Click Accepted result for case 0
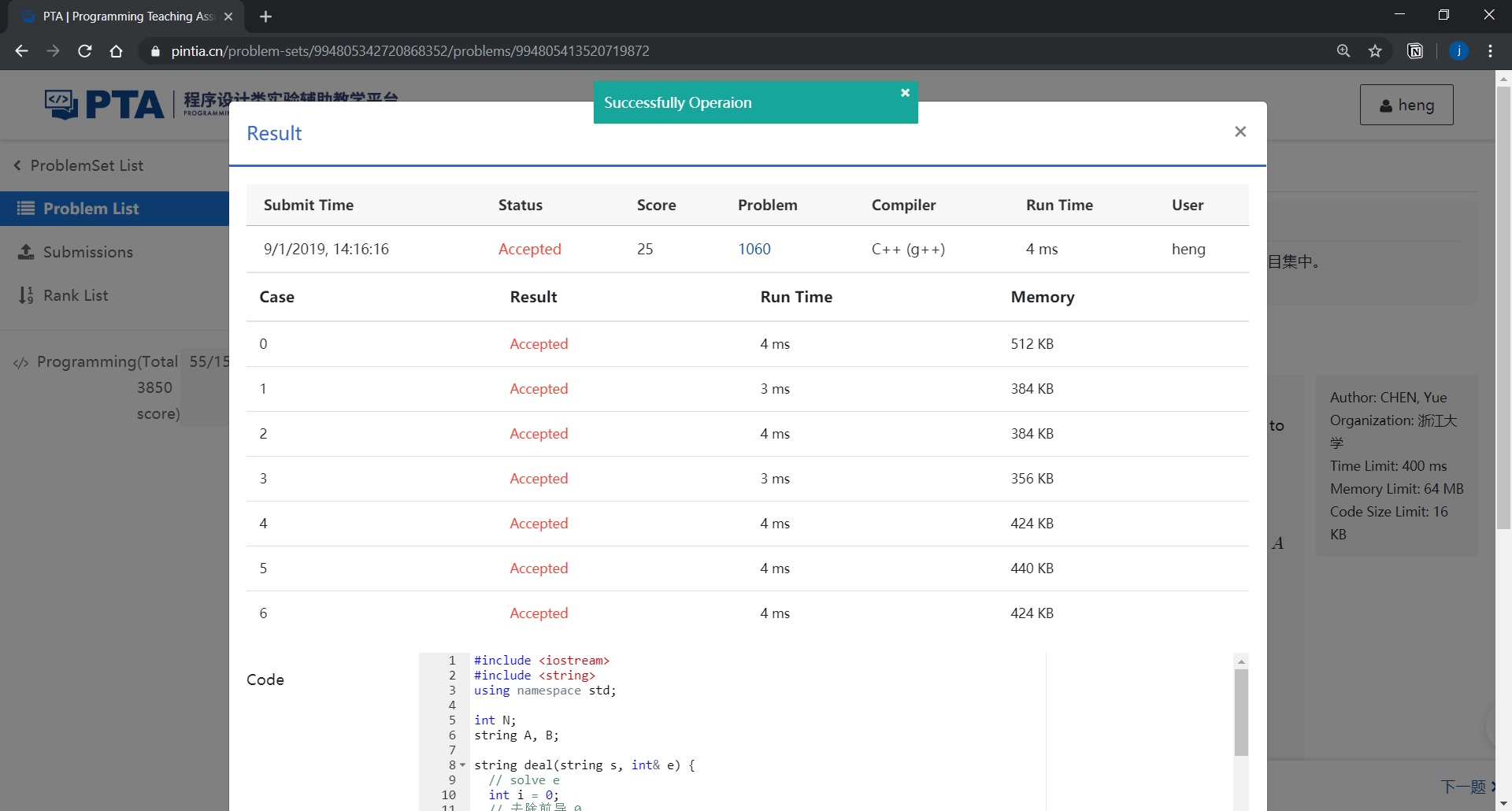The height and width of the screenshot is (811, 1512). (x=539, y=344)
